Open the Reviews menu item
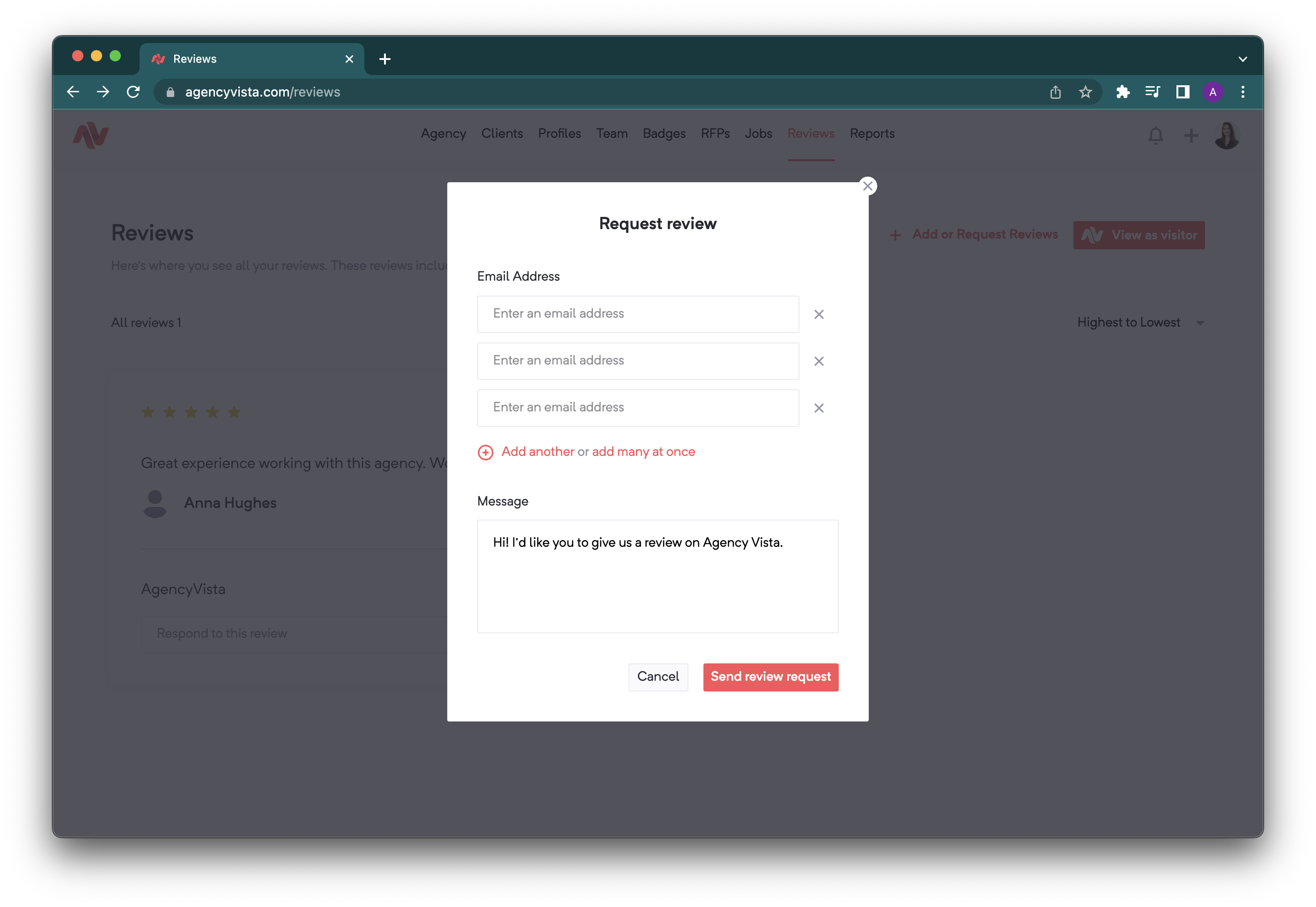 tap(811, 134)
